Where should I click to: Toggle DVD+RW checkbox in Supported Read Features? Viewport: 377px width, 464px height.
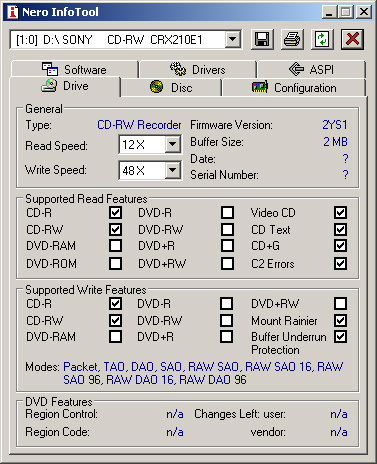point(227,263)
